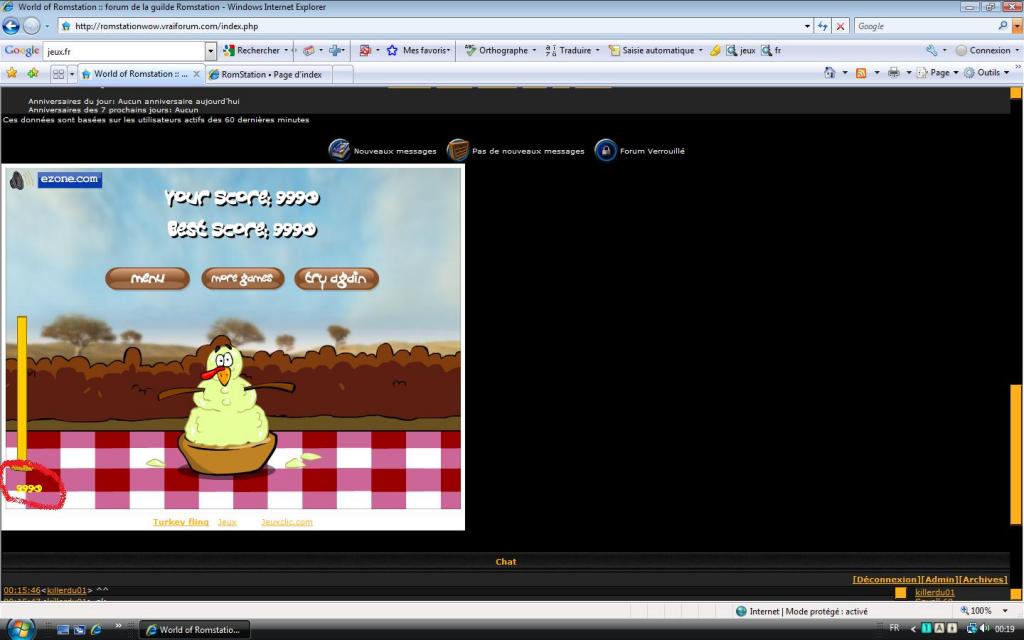Click the blue plus icon in Google toolbar
The image size is (1024, 640).
[335, 50]
